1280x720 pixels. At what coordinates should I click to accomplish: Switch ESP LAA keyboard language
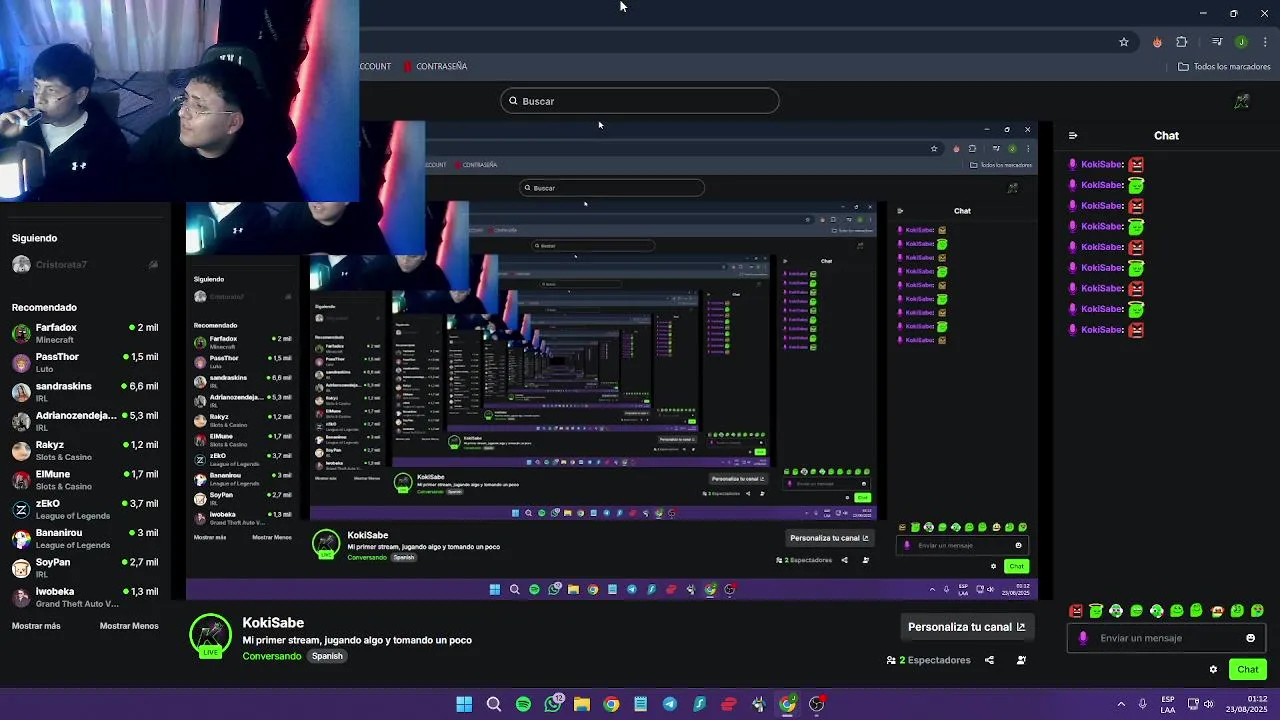pos(1168,704)
